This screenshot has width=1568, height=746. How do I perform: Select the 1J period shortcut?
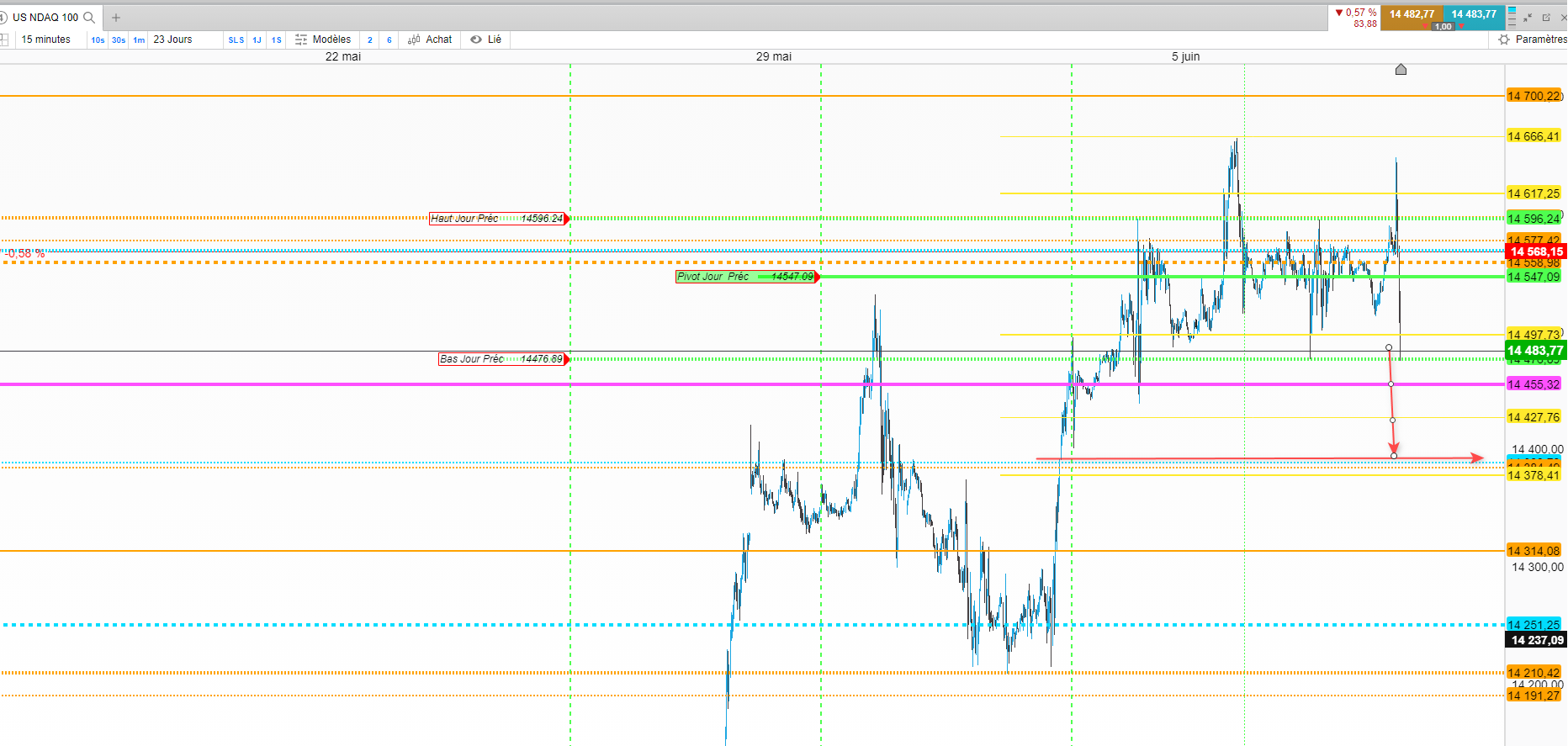[x=257, y=40]
